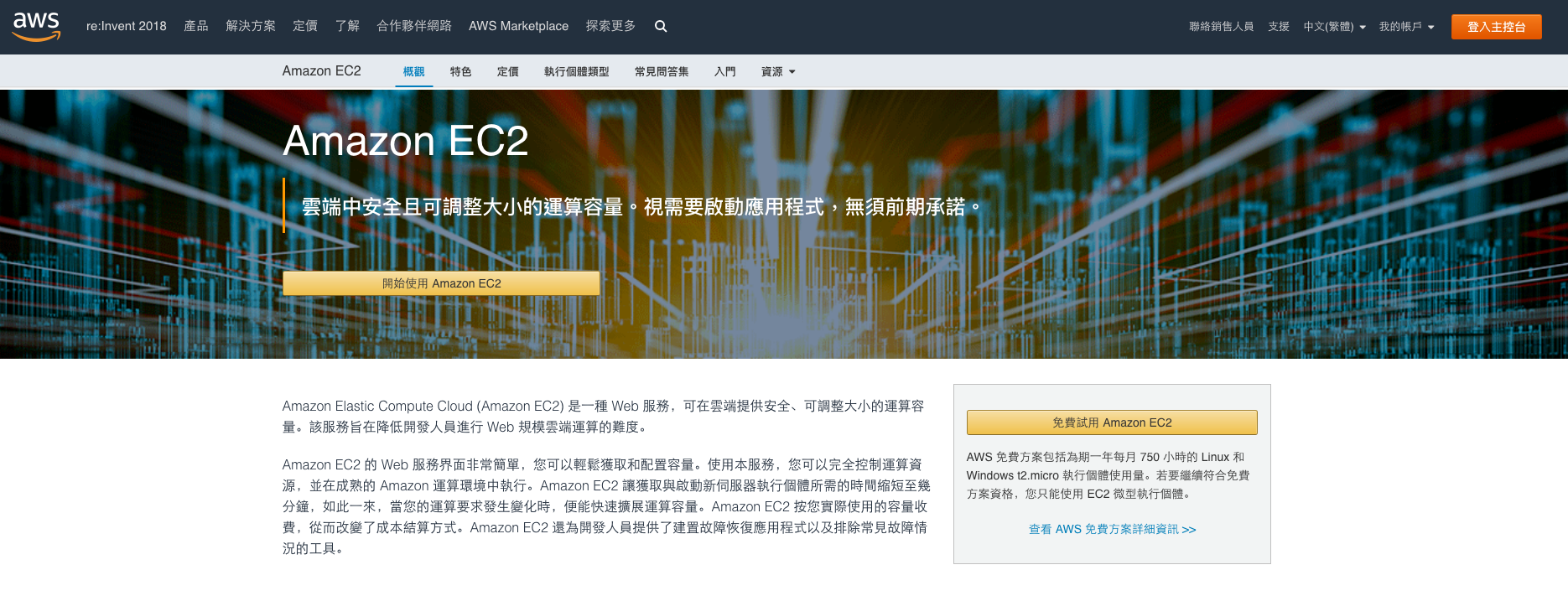Open the 解決方案 menu
Screen dimensions: 1568x596
pos(251,26)
